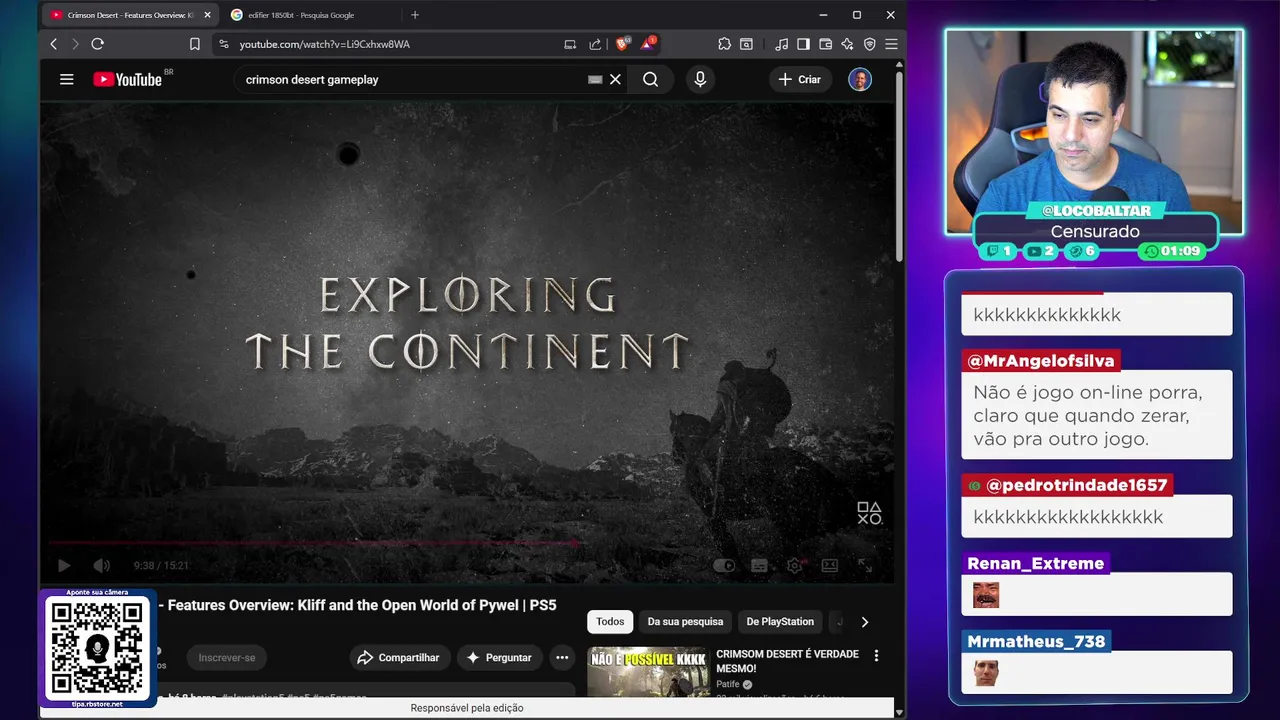Open the Leo AI sparkle icon
This screenshot has height=720, width=1280.
847,44
